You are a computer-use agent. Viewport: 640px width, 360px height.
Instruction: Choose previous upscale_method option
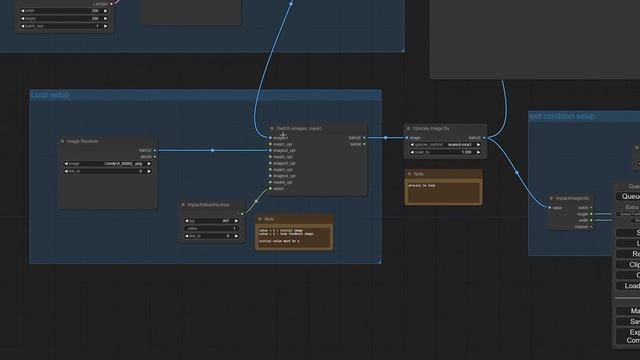tap(412, 144)
